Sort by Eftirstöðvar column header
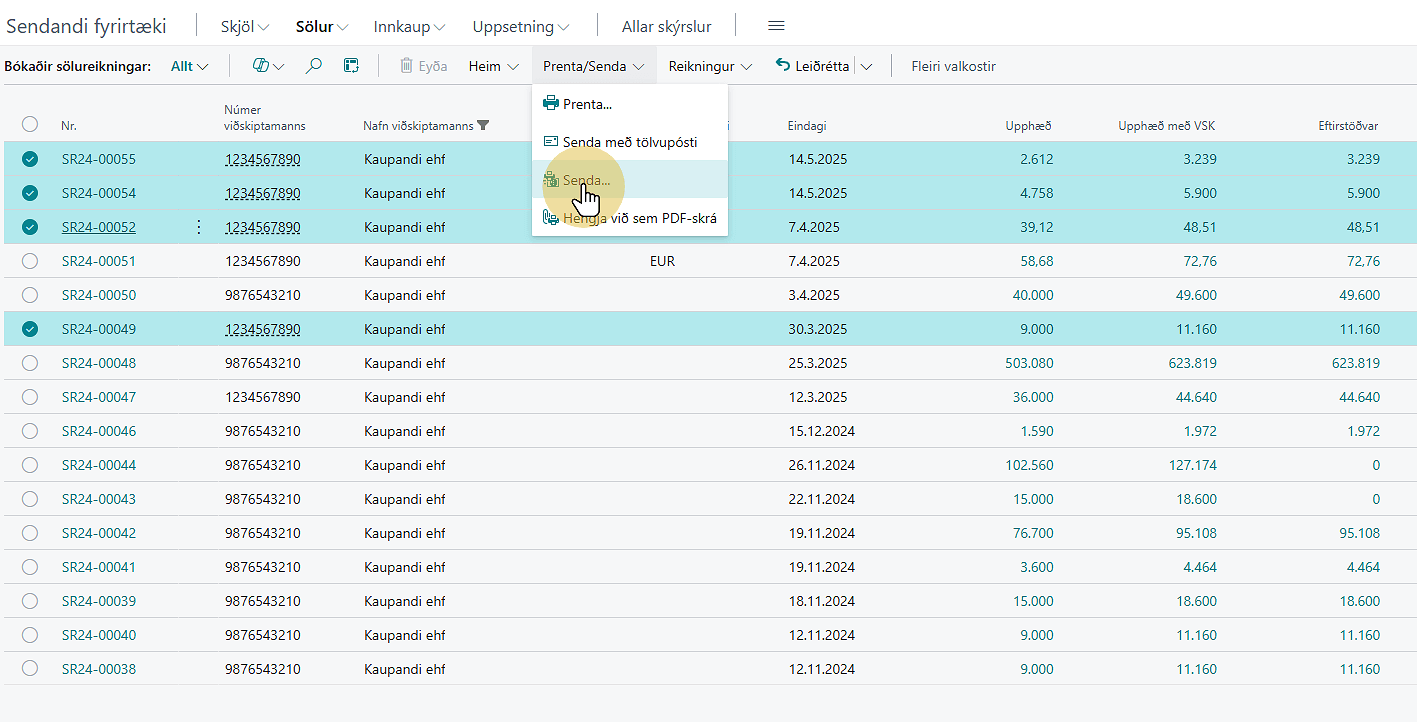Screen dimensions: 1417x722 point(1349,126)
